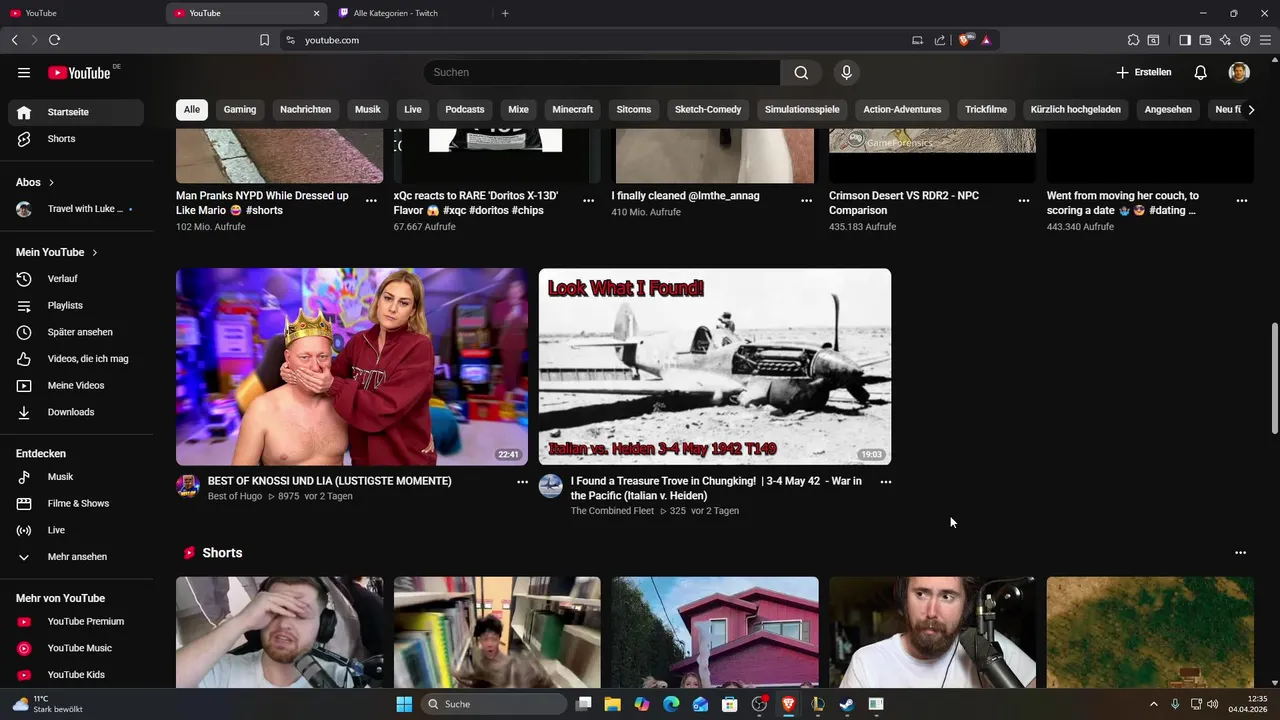
Task: Open the YouTube hamburger guide menu
Action: tap(24, 72)
